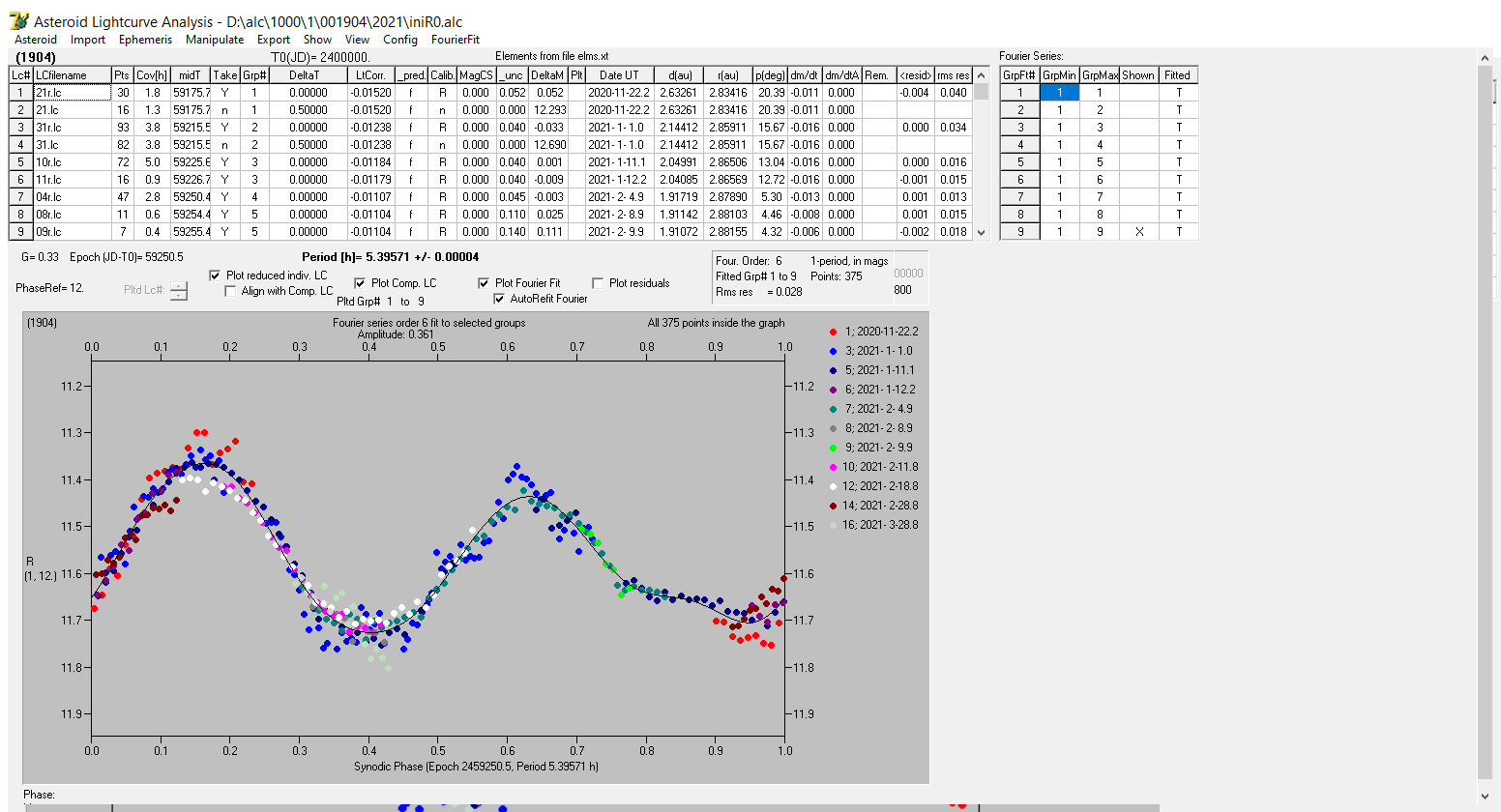Click the lightcurve table scroll-down arrow
The height and width of the screenshot is (812, 1501).
pyautogui.click(x=982, y=232)
